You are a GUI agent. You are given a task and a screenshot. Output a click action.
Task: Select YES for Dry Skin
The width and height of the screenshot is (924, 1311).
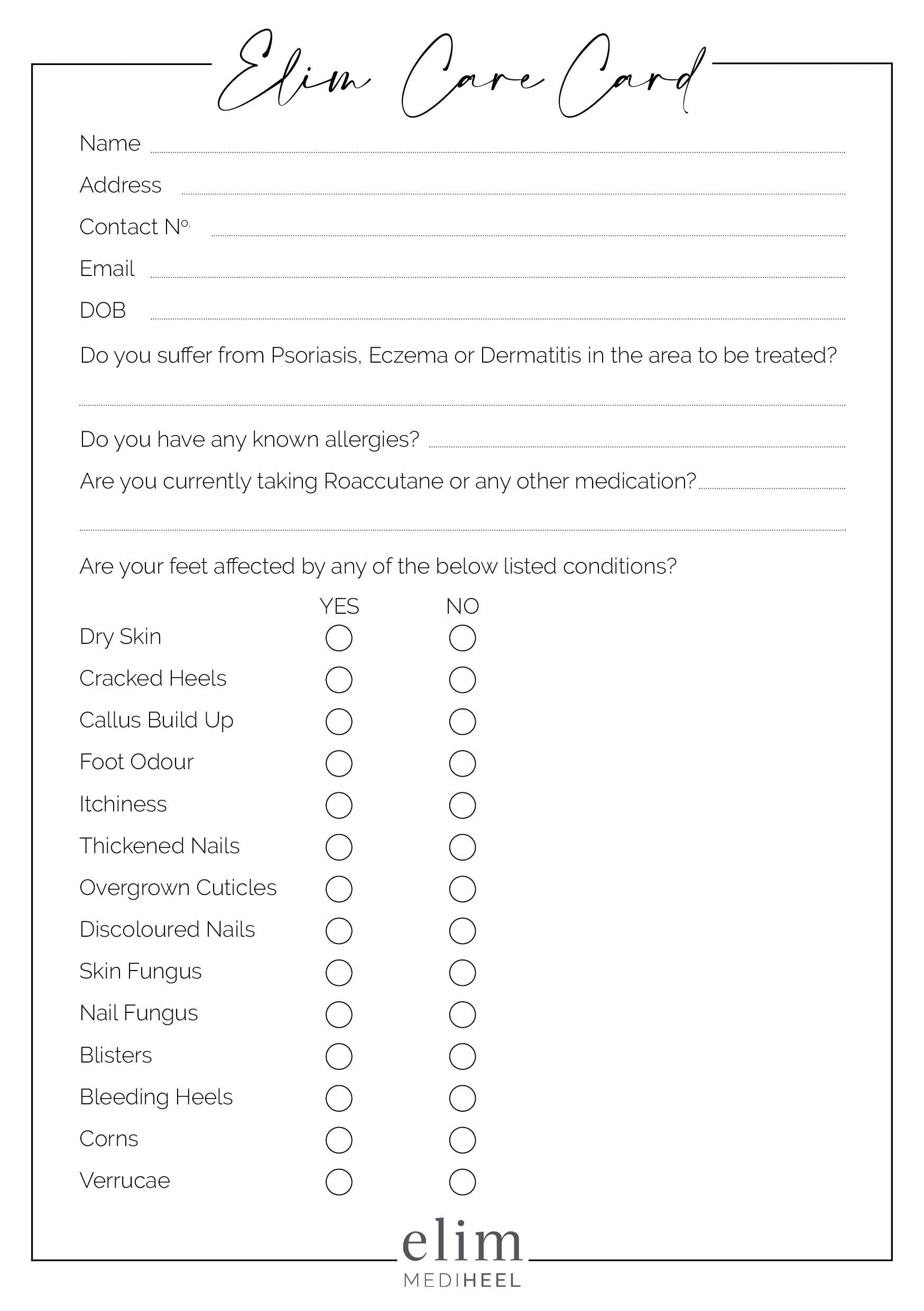[339, 638]
